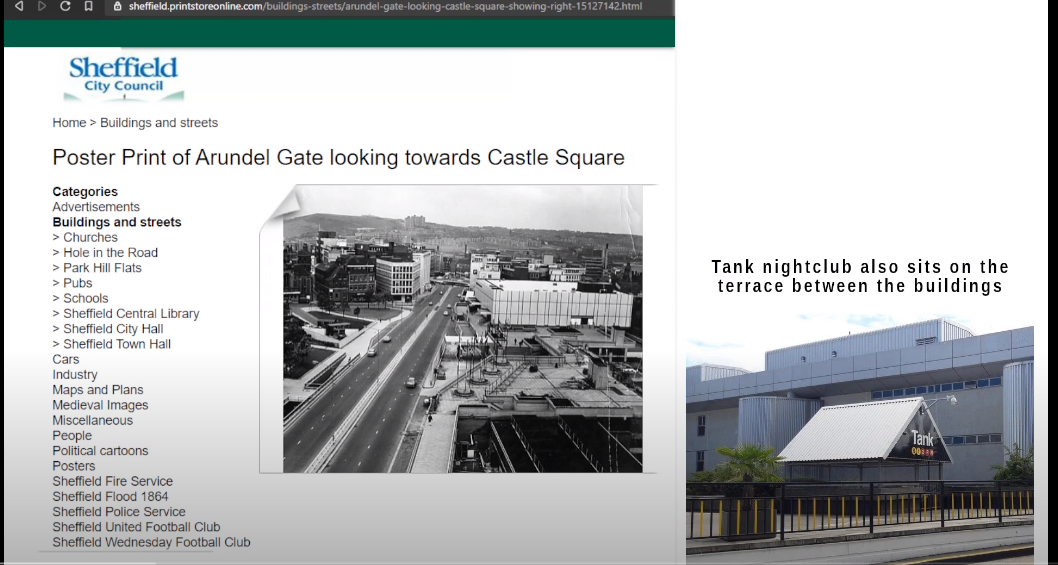This screenshot has height=565, width=1058.
Task: Click the Tank nightclub caption text
Action: [860, 276]
